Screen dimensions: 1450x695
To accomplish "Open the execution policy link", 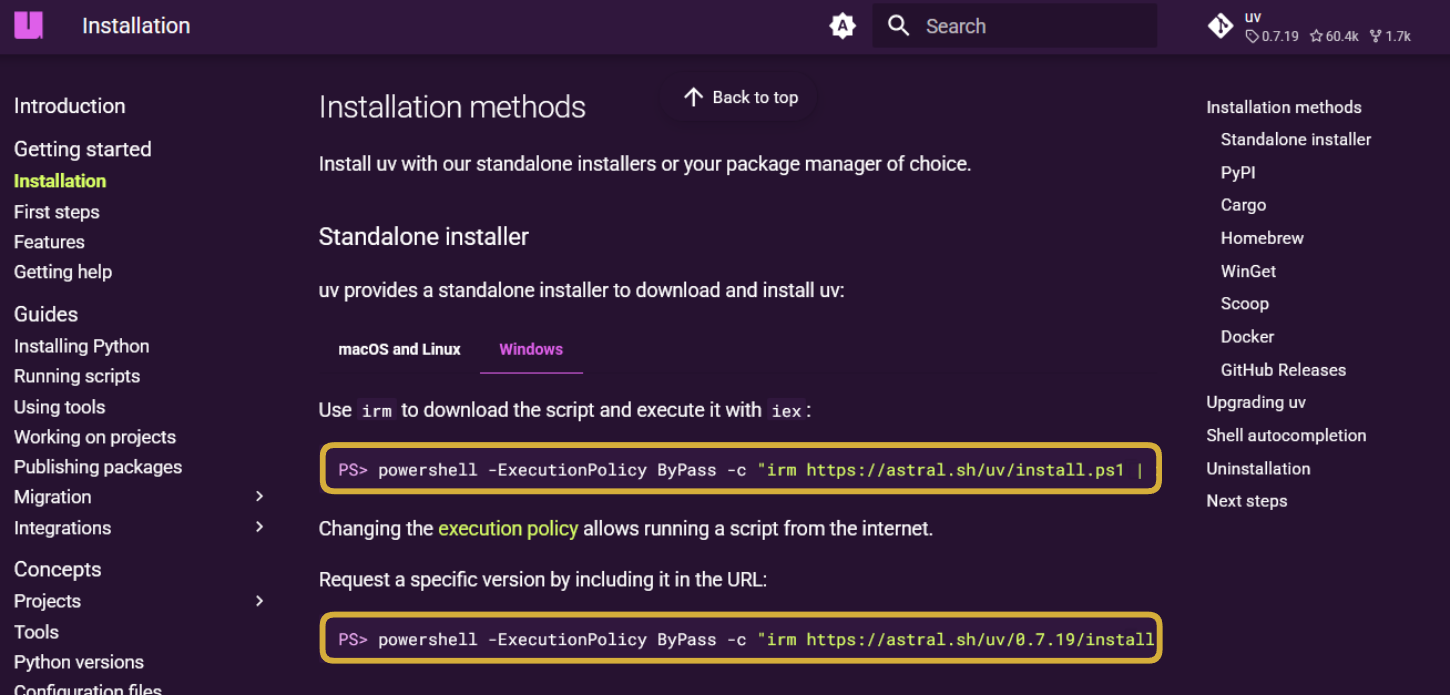I will [x=508, y=528].
